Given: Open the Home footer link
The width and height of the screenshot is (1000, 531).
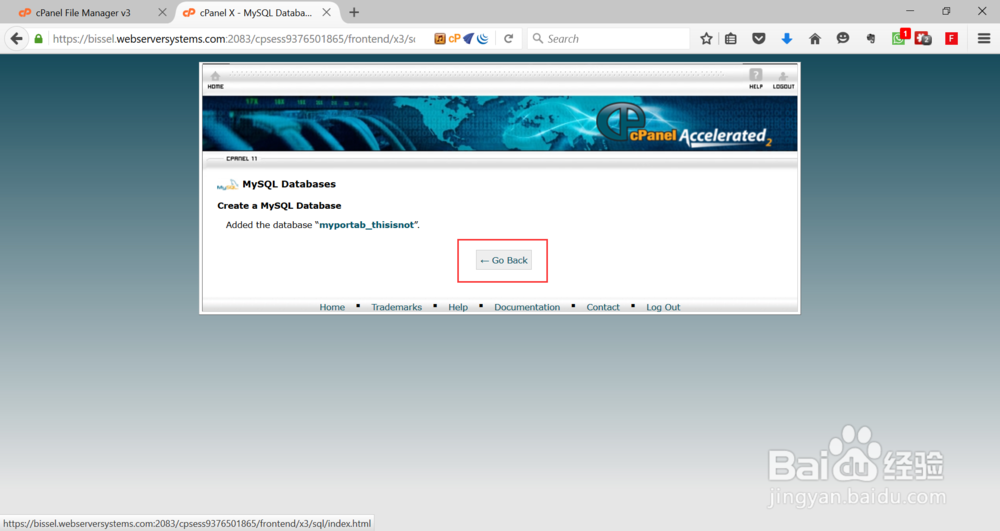Looking at the screenshot, I should (x=332, y=307).
